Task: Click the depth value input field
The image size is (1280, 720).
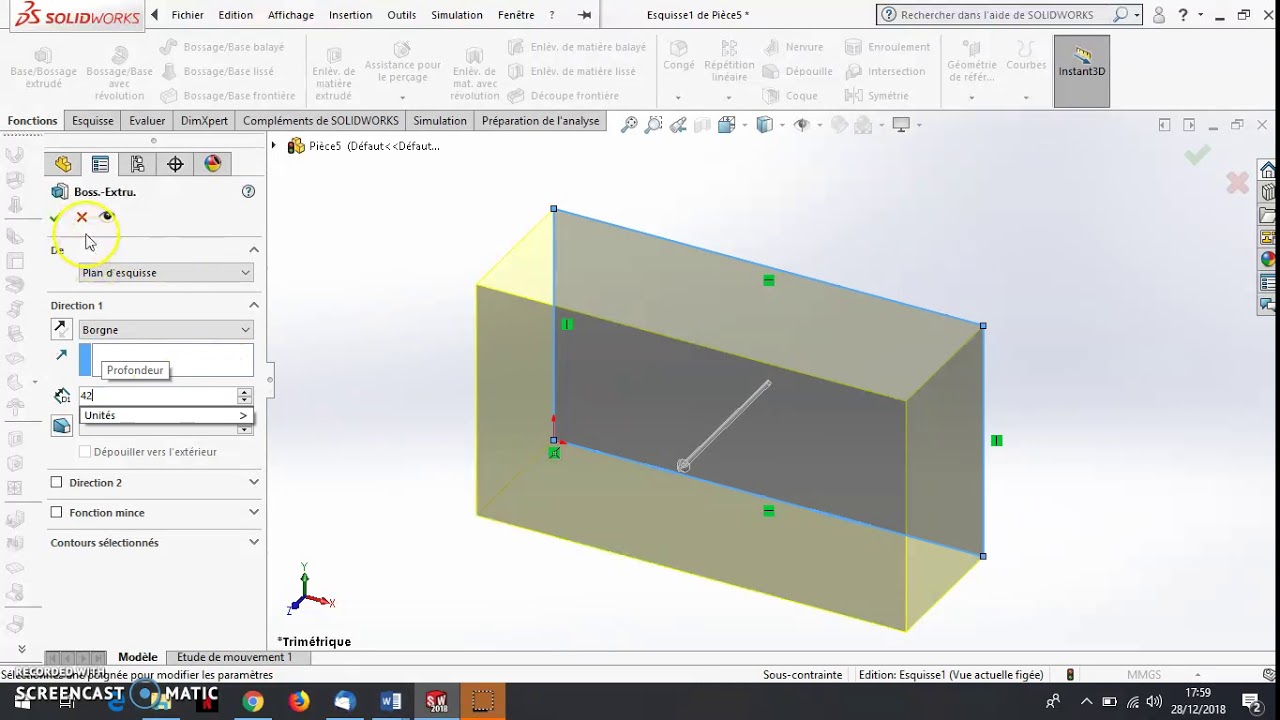Action: click(157, 396)
